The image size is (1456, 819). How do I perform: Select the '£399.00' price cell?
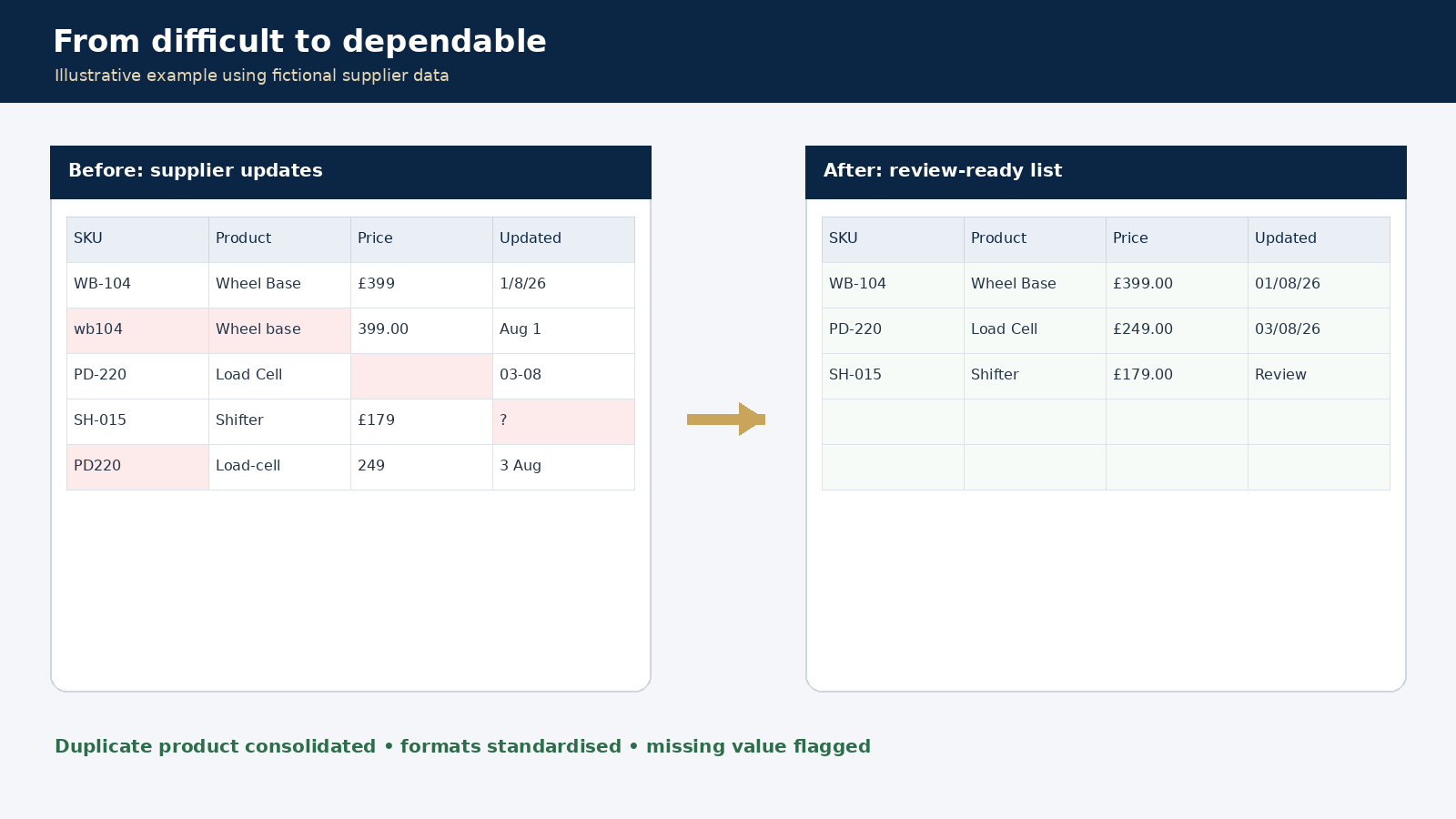[1177, 285]
